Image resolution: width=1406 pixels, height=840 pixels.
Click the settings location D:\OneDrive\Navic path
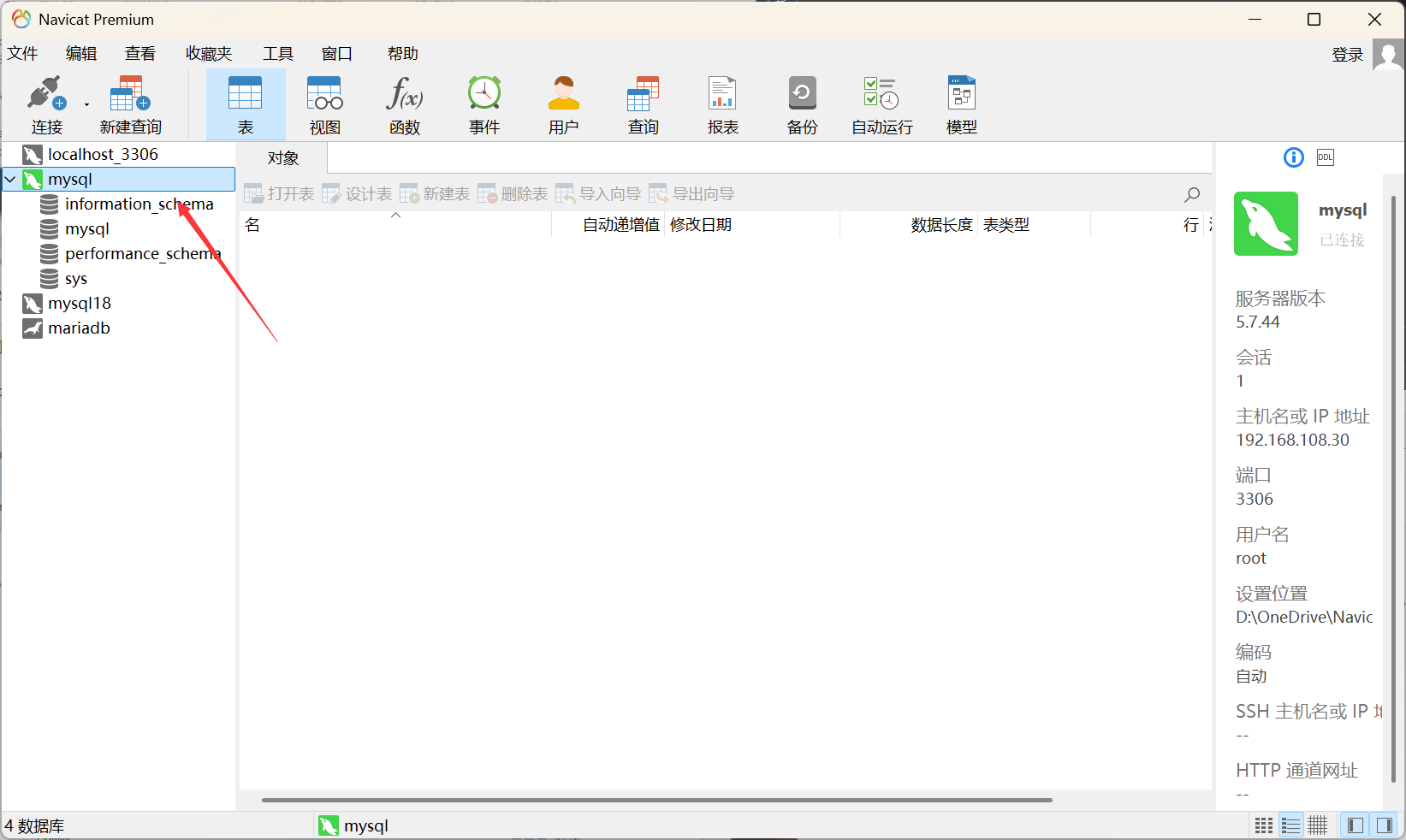point(1304,617)
